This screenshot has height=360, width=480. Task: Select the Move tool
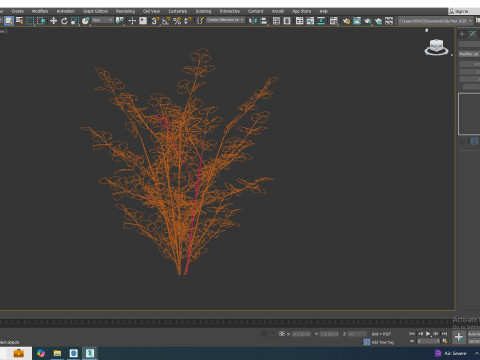coord(53,21)
